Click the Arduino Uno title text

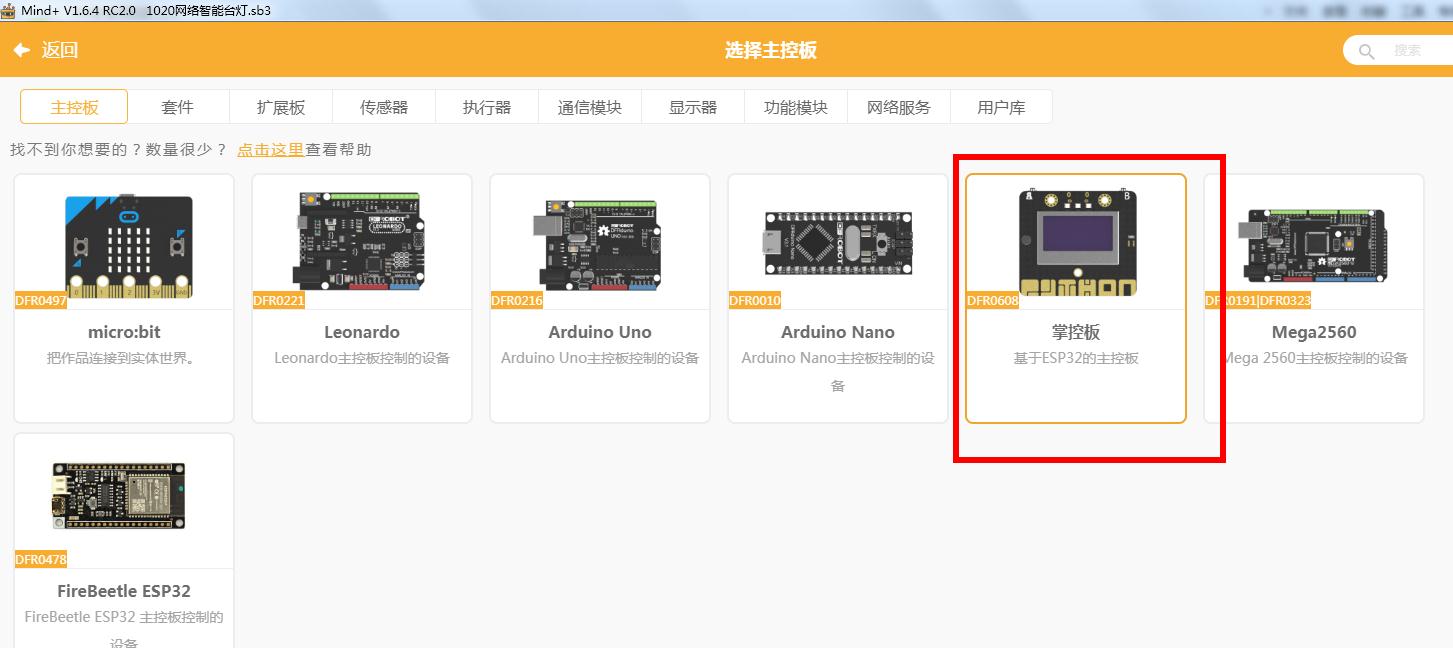click(600, 332)
